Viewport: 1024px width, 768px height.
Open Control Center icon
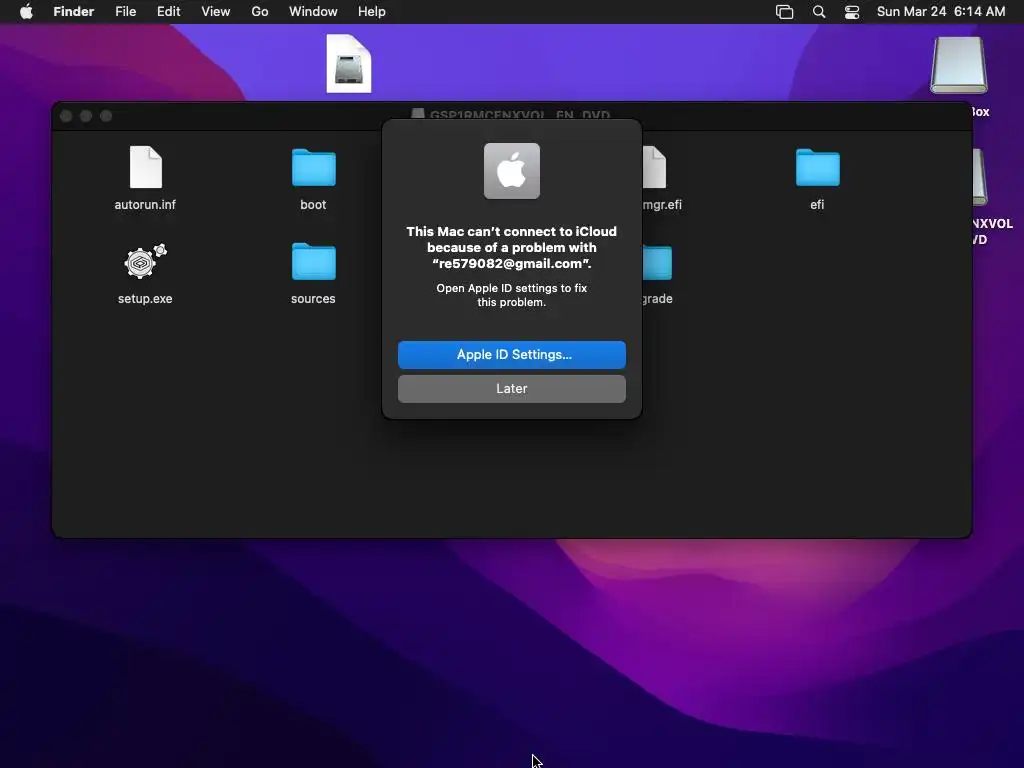[852, 12]
